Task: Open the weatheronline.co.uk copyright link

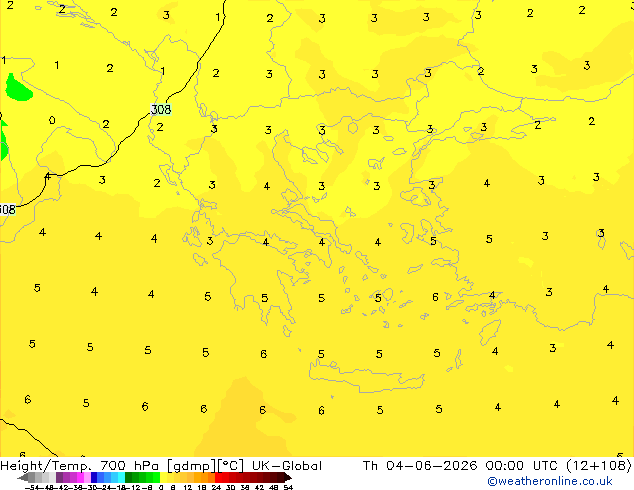Action: pos(550,481)
